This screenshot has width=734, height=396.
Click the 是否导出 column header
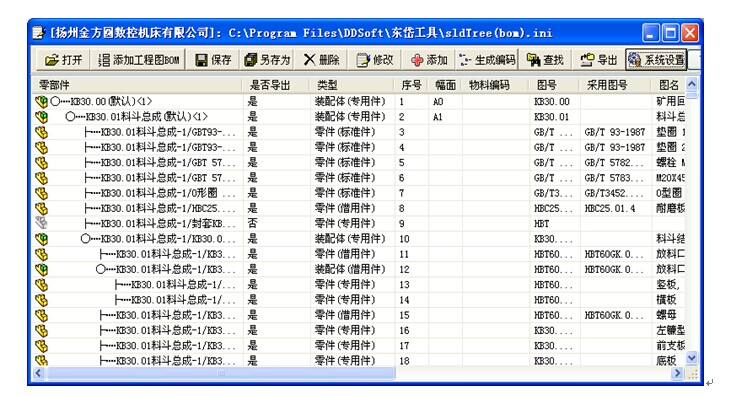click(x=277, y=85)
